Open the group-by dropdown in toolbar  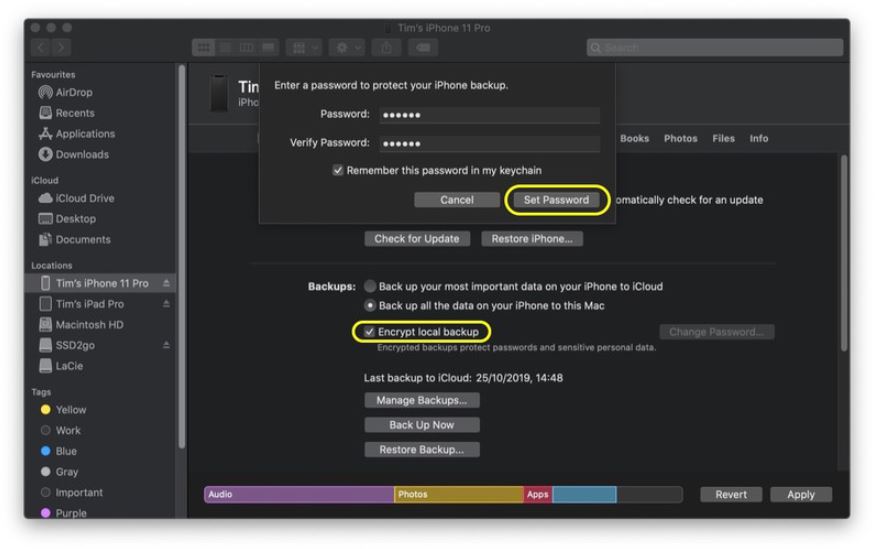[304, 47]
